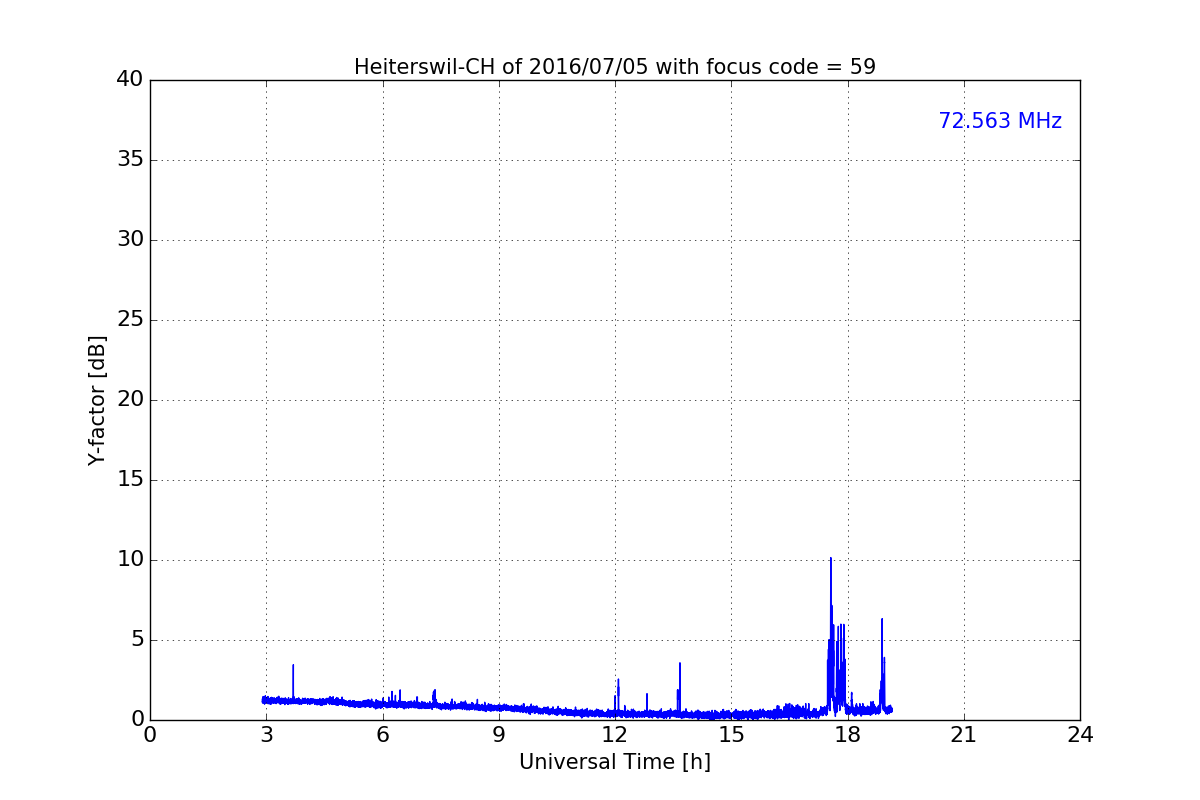1200x800 pixels.
Task: Click the y-axis tick label 40
Action: click(x=130, y=80)
